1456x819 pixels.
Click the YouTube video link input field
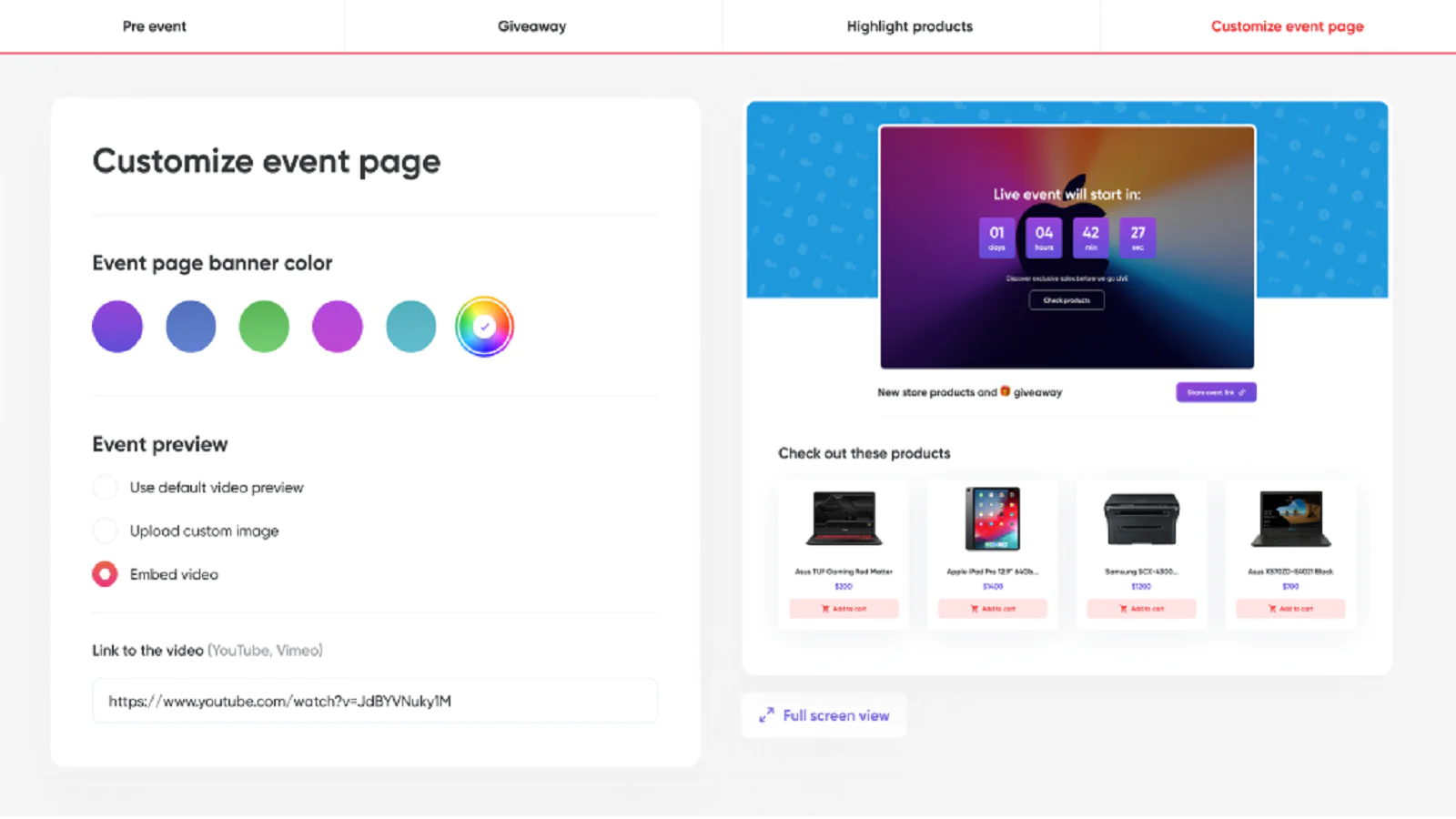tap(375, 701)
